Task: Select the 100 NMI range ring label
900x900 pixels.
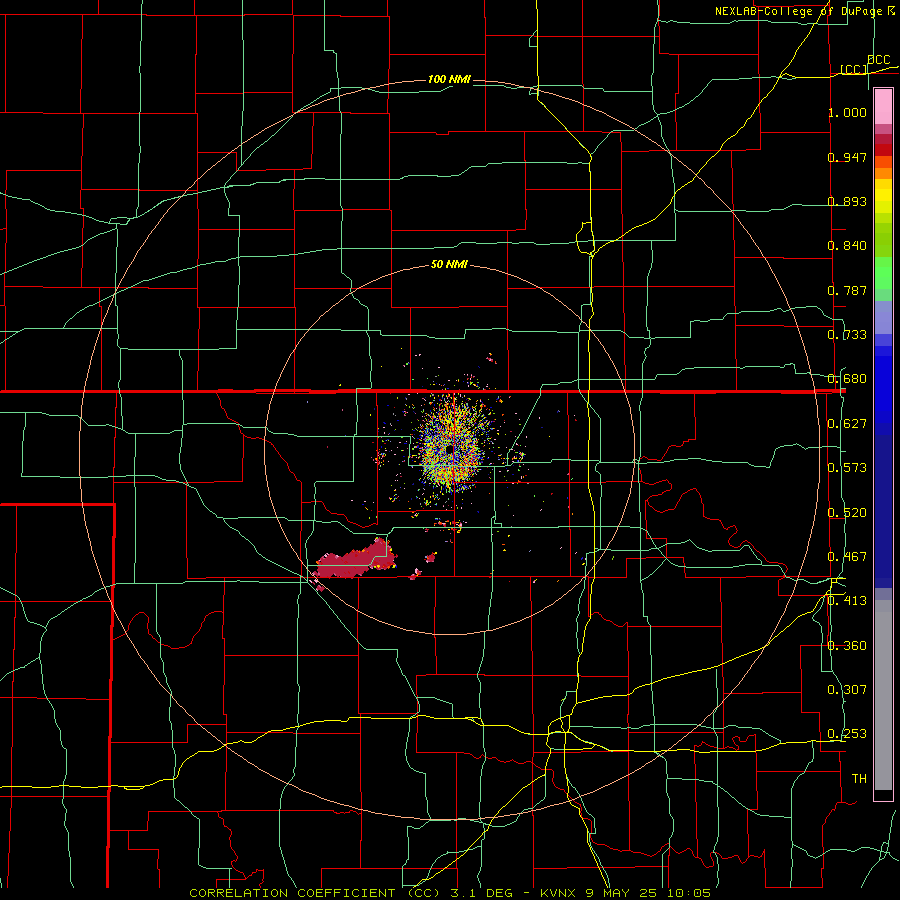Action: (x=449, y=79)
